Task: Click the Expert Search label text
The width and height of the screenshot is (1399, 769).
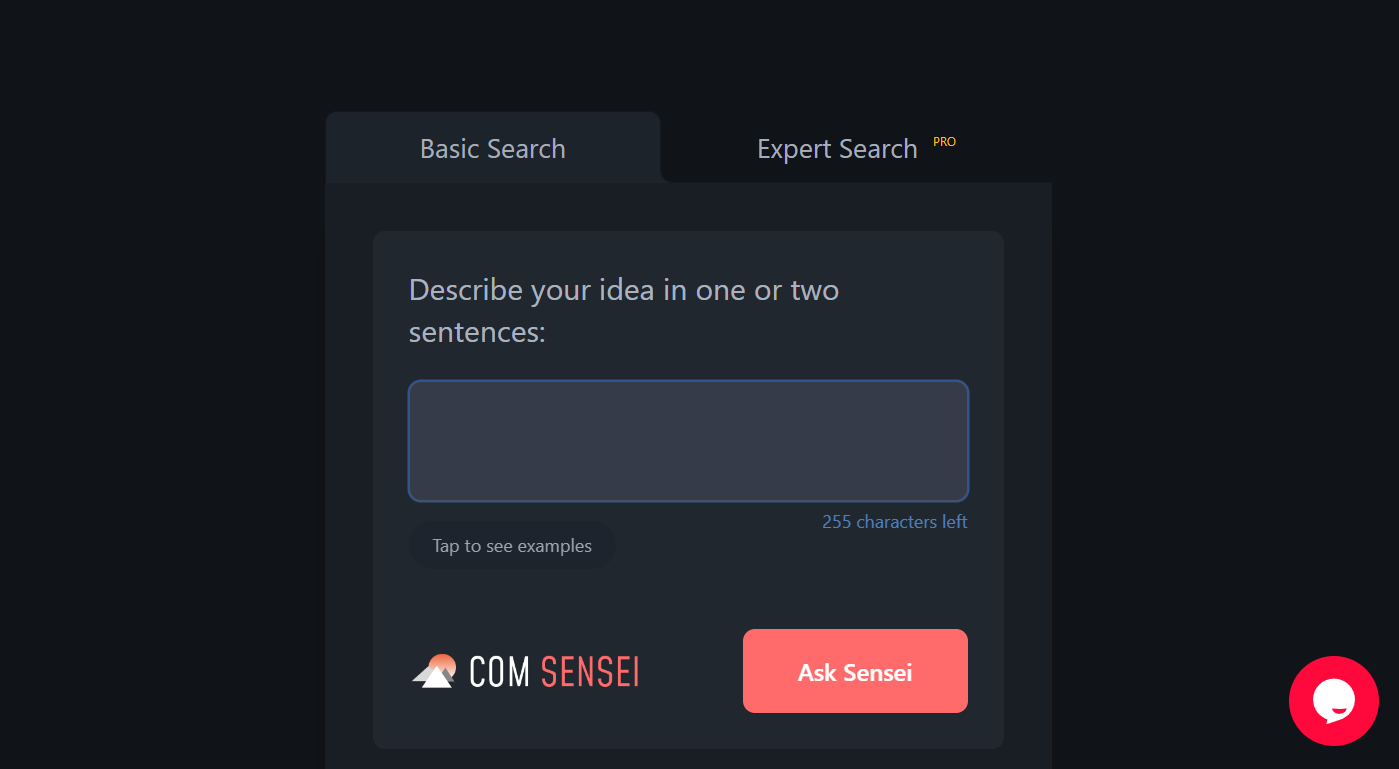Action: [x=837, y=148]
